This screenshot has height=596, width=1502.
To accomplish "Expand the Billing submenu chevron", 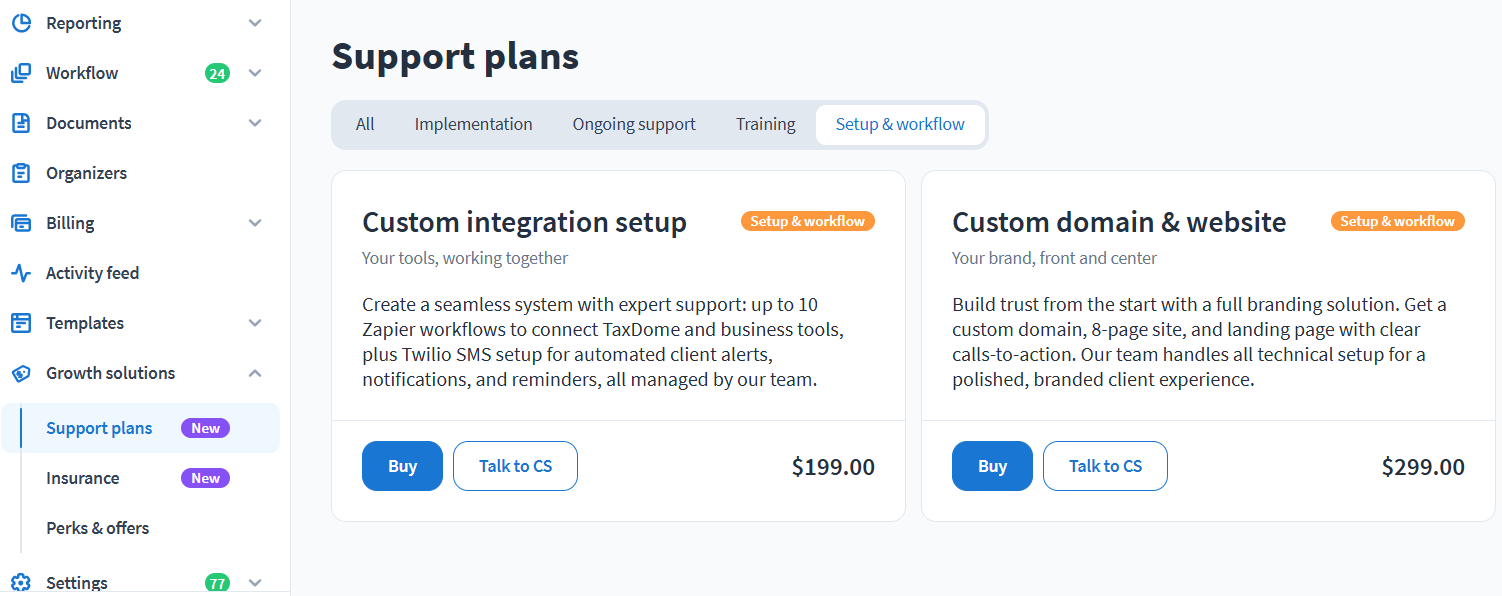I will pyautogui.click(x=255, y=223).
